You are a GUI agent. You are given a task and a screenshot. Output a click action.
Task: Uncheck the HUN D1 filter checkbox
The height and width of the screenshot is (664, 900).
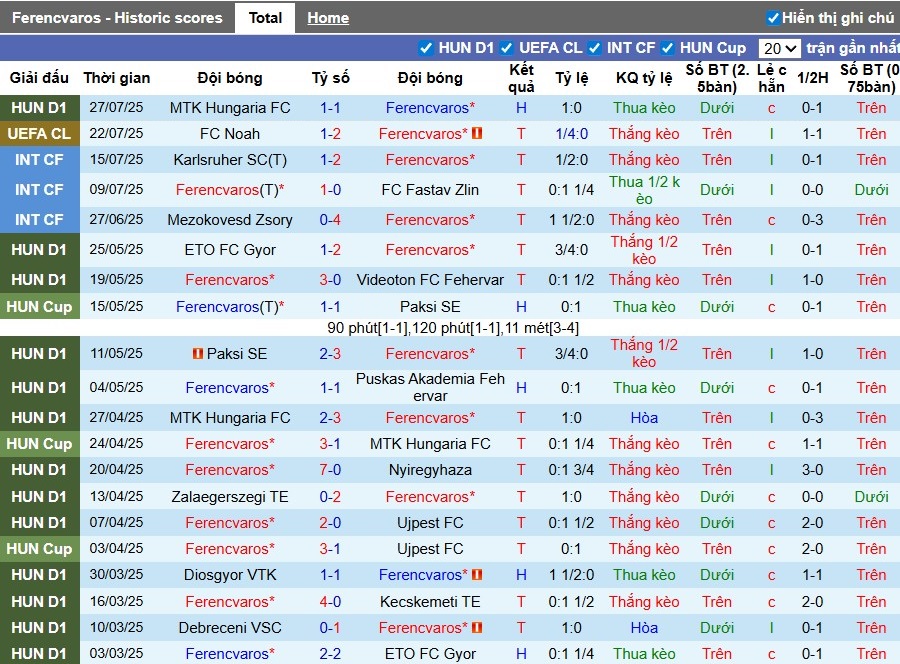point(425,48)
